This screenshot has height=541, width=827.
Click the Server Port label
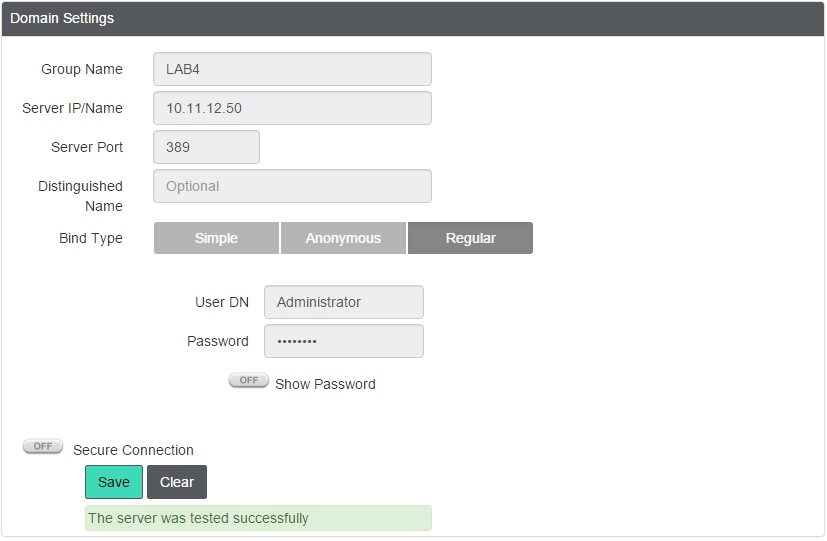point(87,147)
